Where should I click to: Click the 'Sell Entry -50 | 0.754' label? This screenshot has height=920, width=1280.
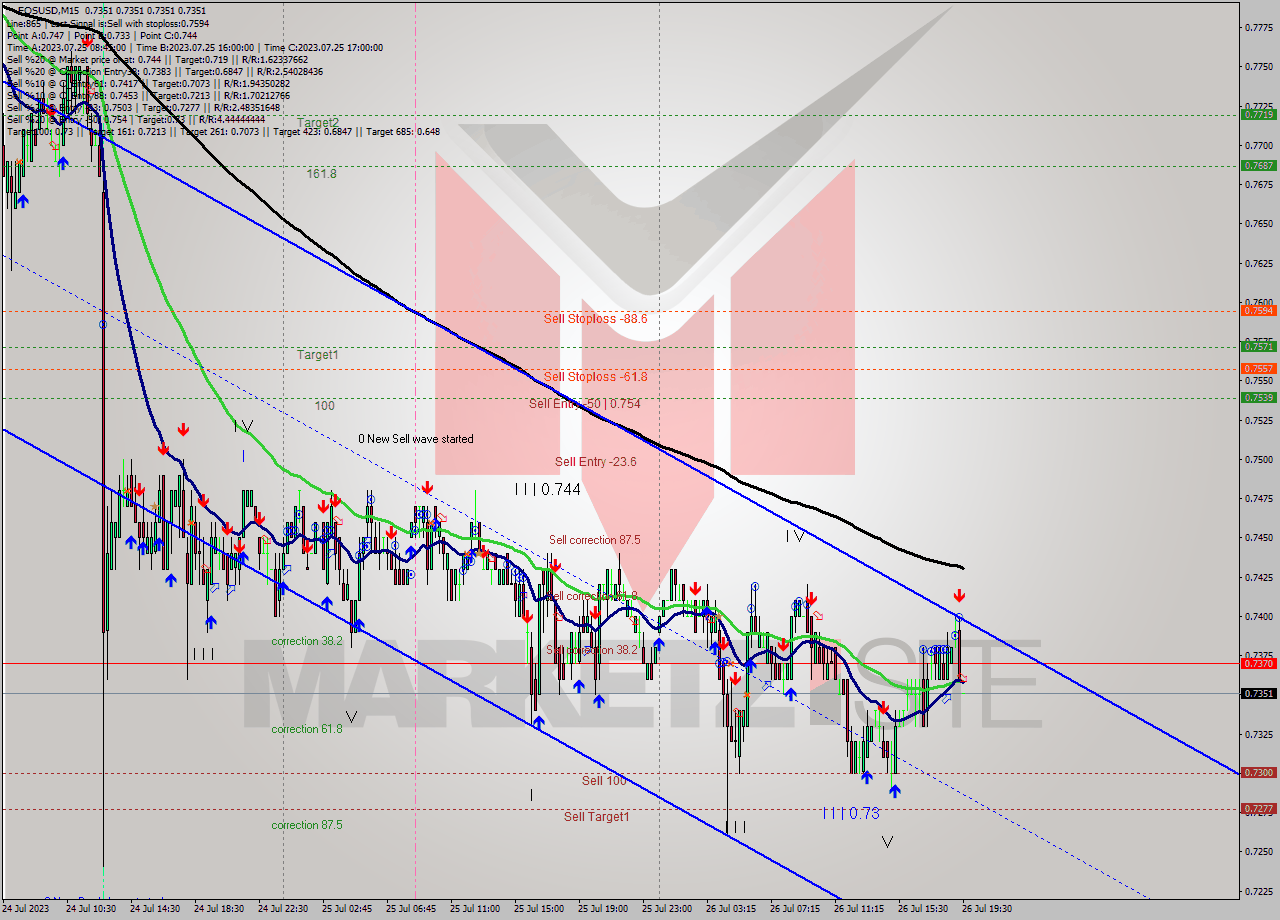tap(585, 404)
